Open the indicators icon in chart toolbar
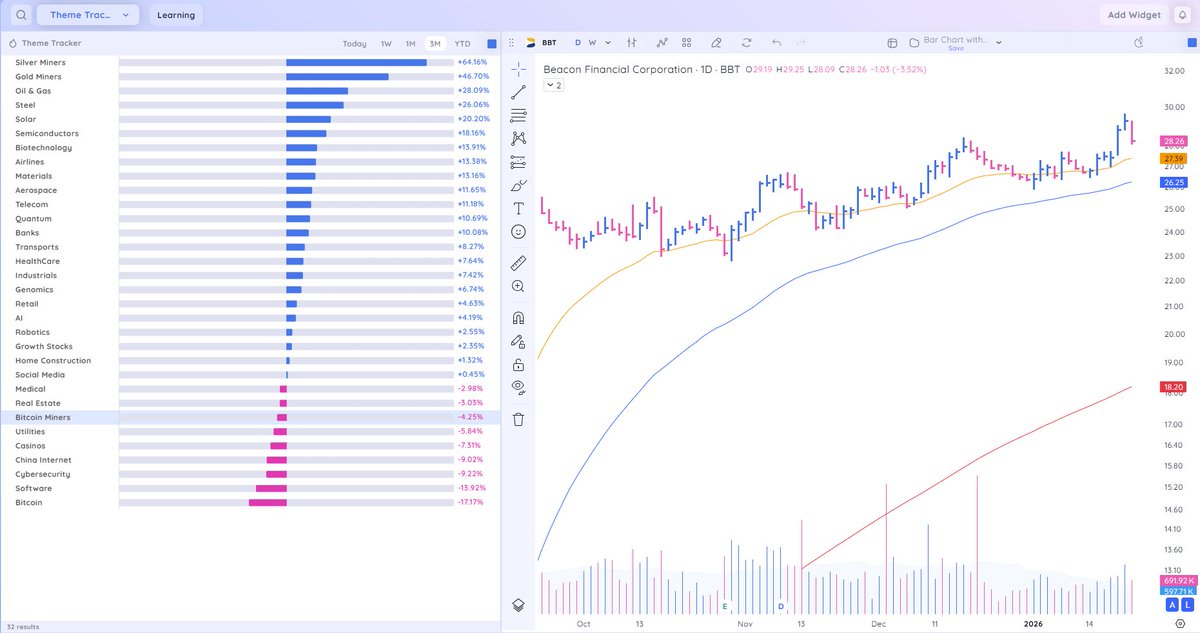1200x633 pixels. pos(662,43)
